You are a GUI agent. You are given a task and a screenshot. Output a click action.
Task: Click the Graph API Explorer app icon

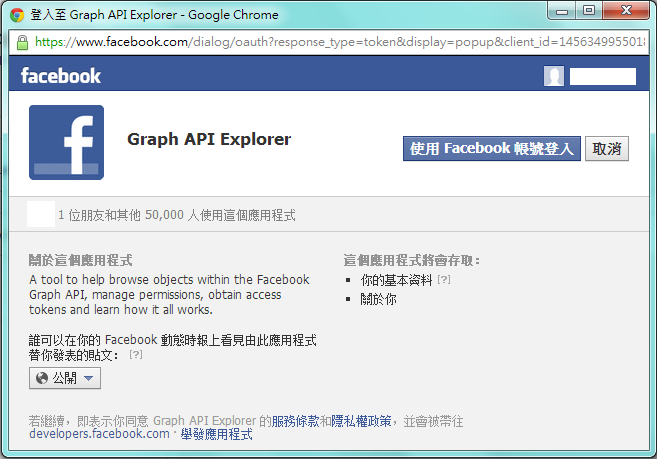(66, 143)
